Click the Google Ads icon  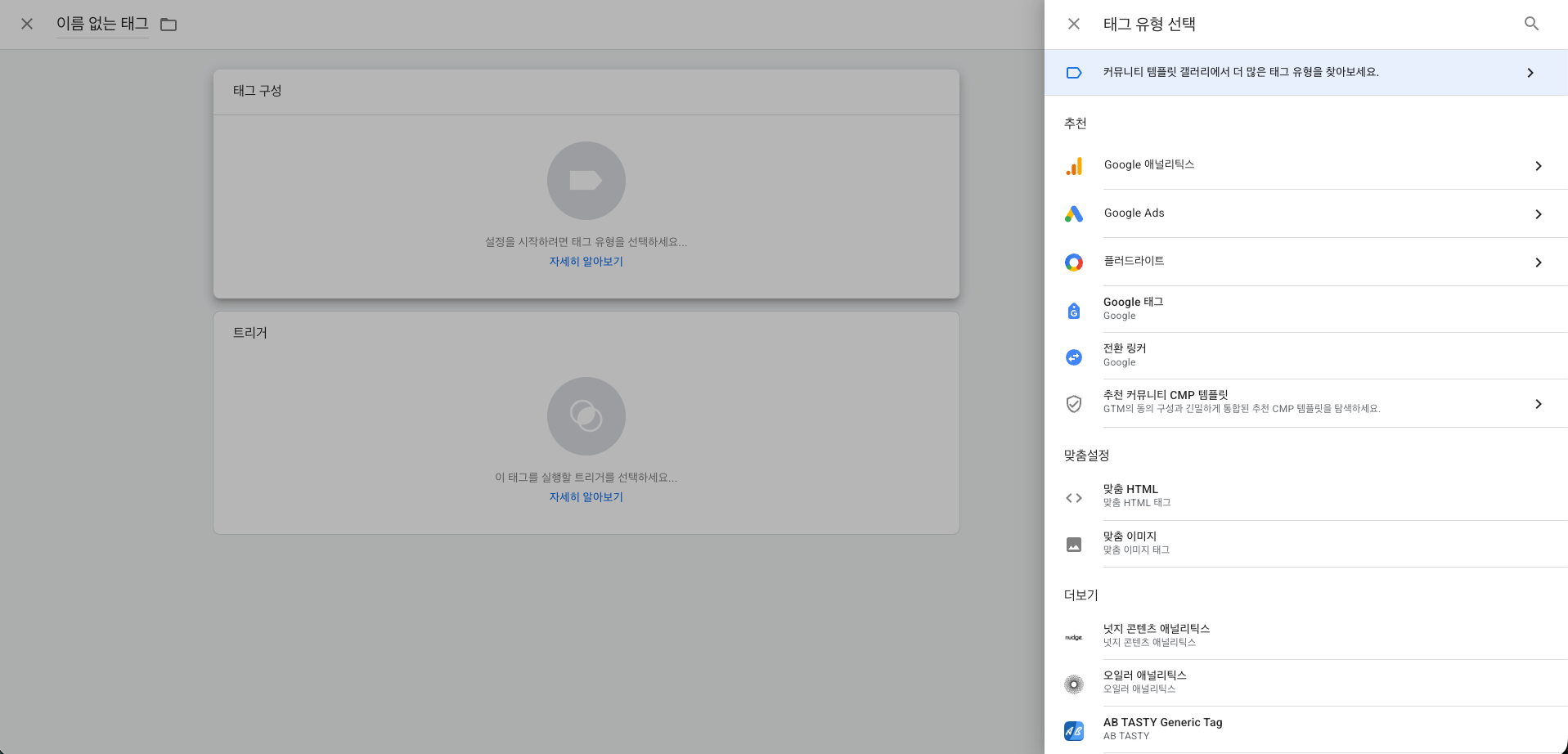(1074, 213)
